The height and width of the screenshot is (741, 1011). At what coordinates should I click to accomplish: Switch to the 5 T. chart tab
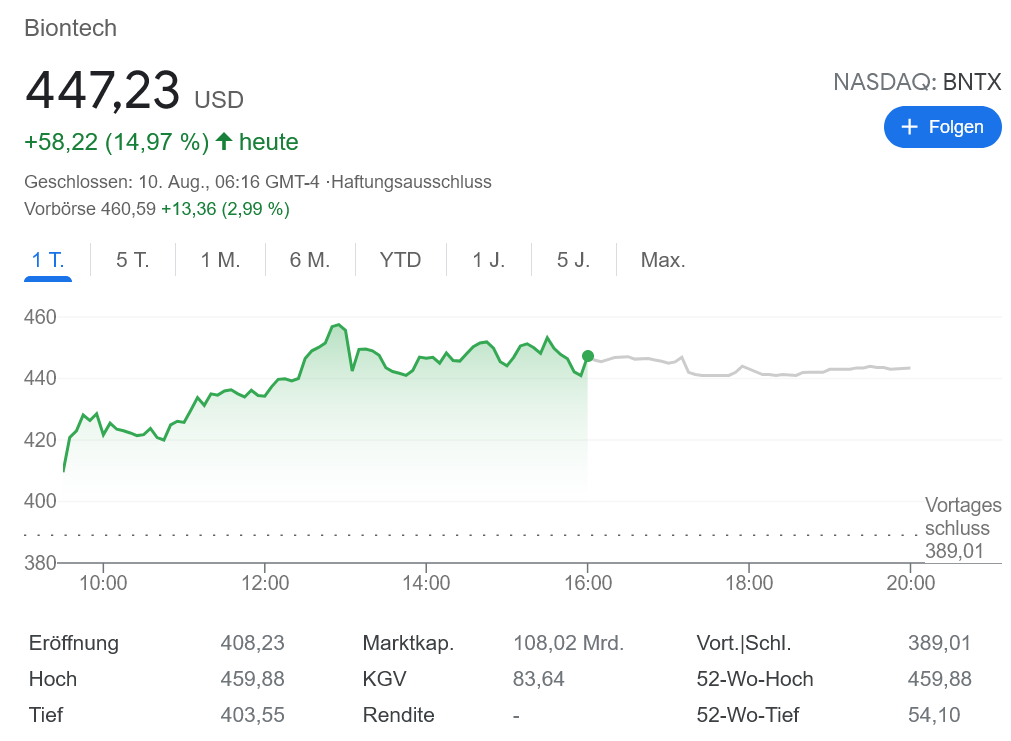coord(132,260)
